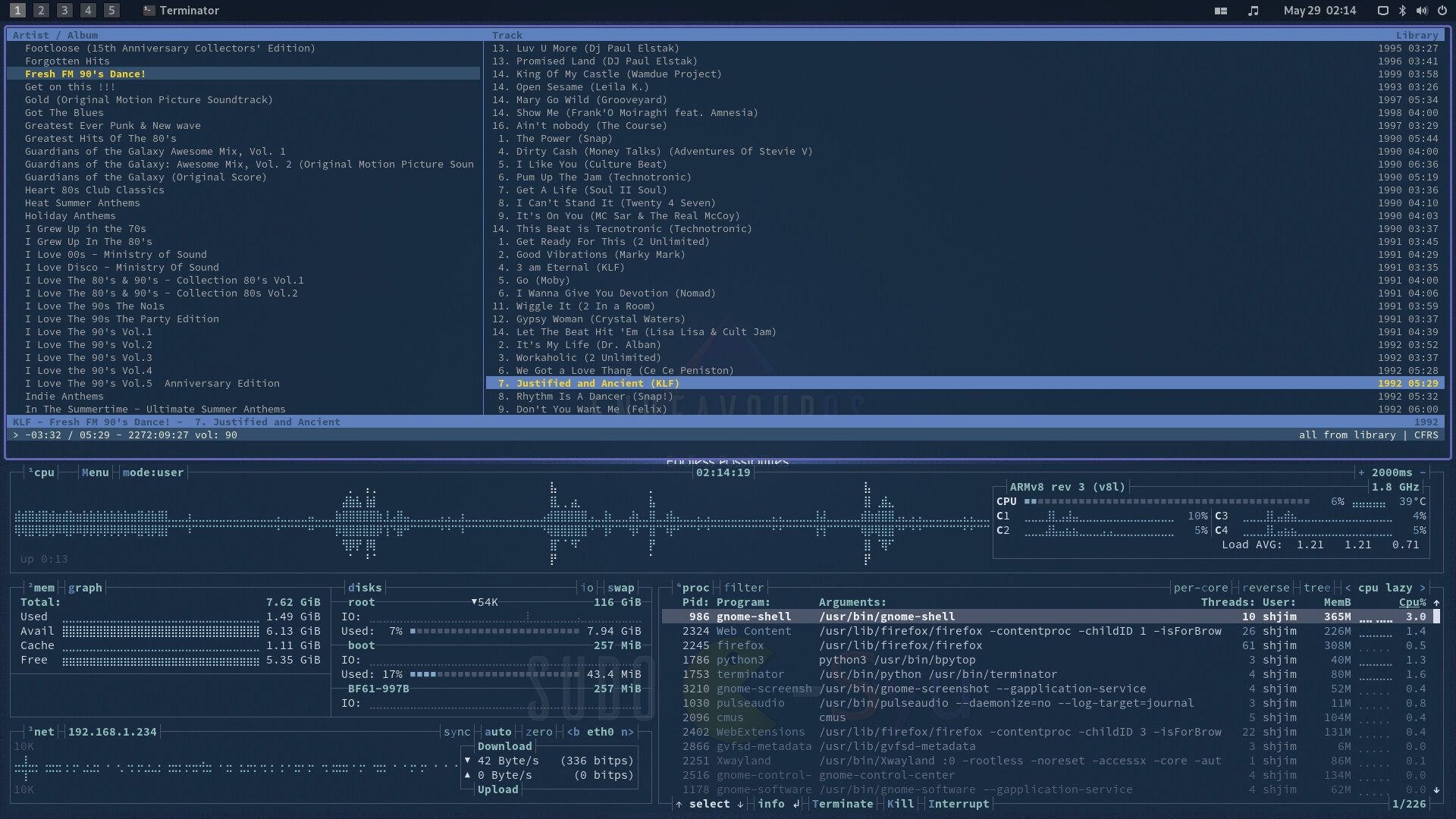
Task: Open the May 29 02:14 clock menu
Action: click(x=1319, y=11)
